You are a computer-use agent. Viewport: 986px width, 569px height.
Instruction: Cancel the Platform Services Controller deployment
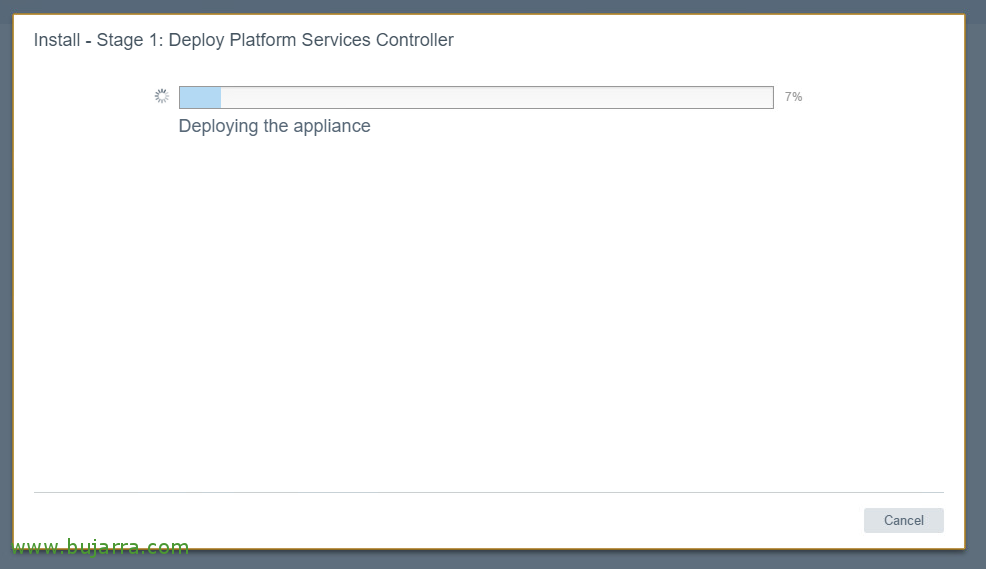coord(904,521)
